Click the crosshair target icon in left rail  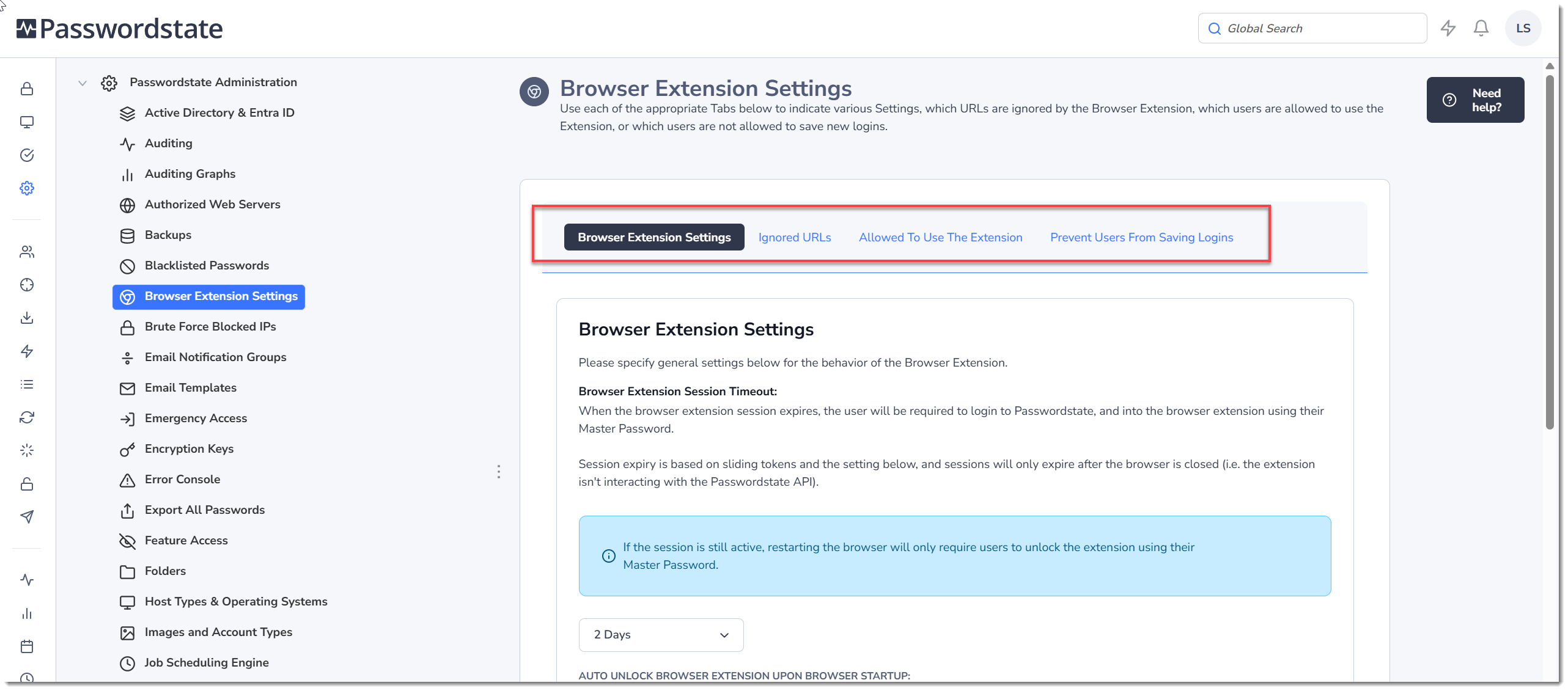[x=27, y=285]
